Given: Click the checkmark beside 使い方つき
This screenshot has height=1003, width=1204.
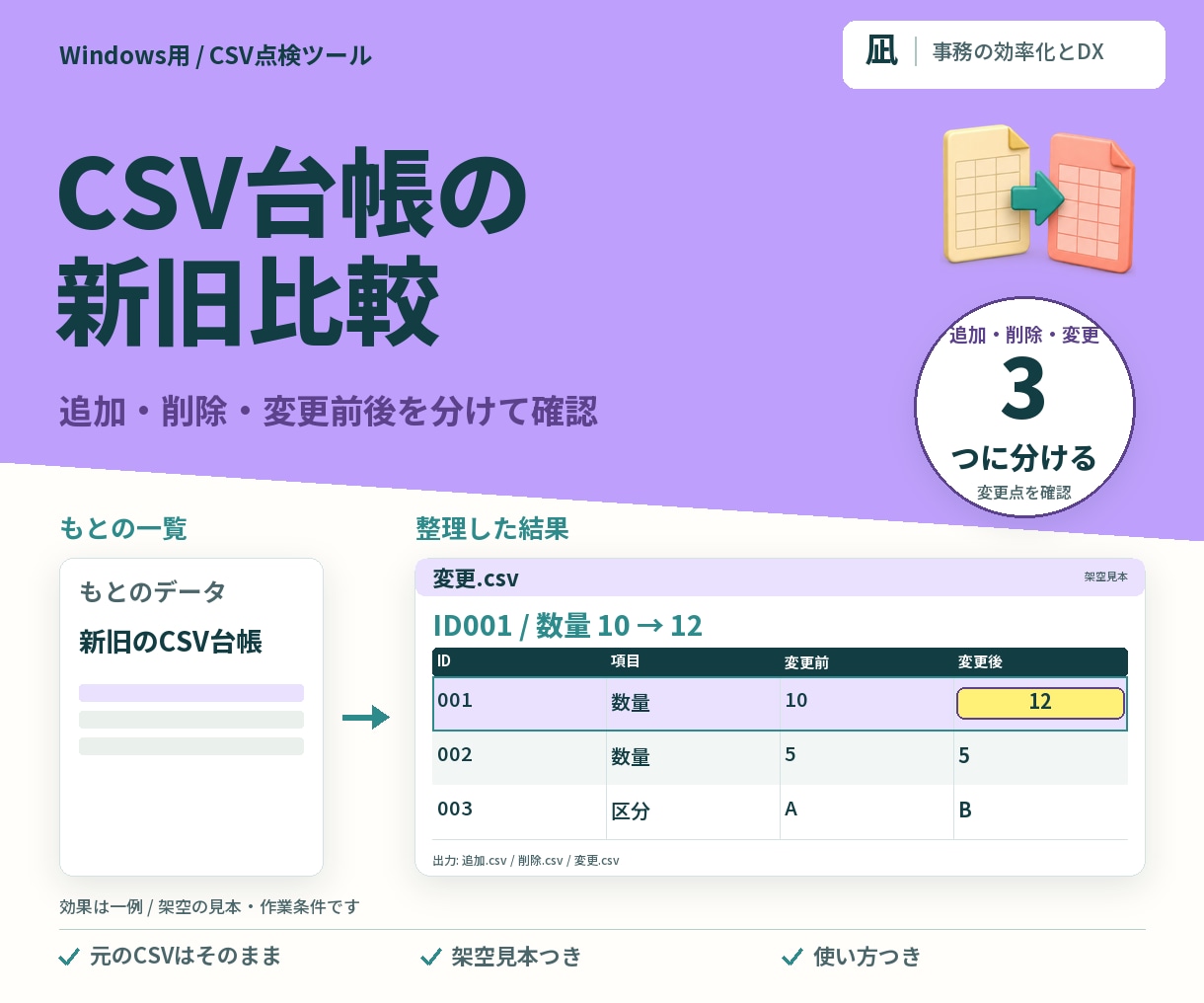Looking at the screenshot, I should coord(791,957).
